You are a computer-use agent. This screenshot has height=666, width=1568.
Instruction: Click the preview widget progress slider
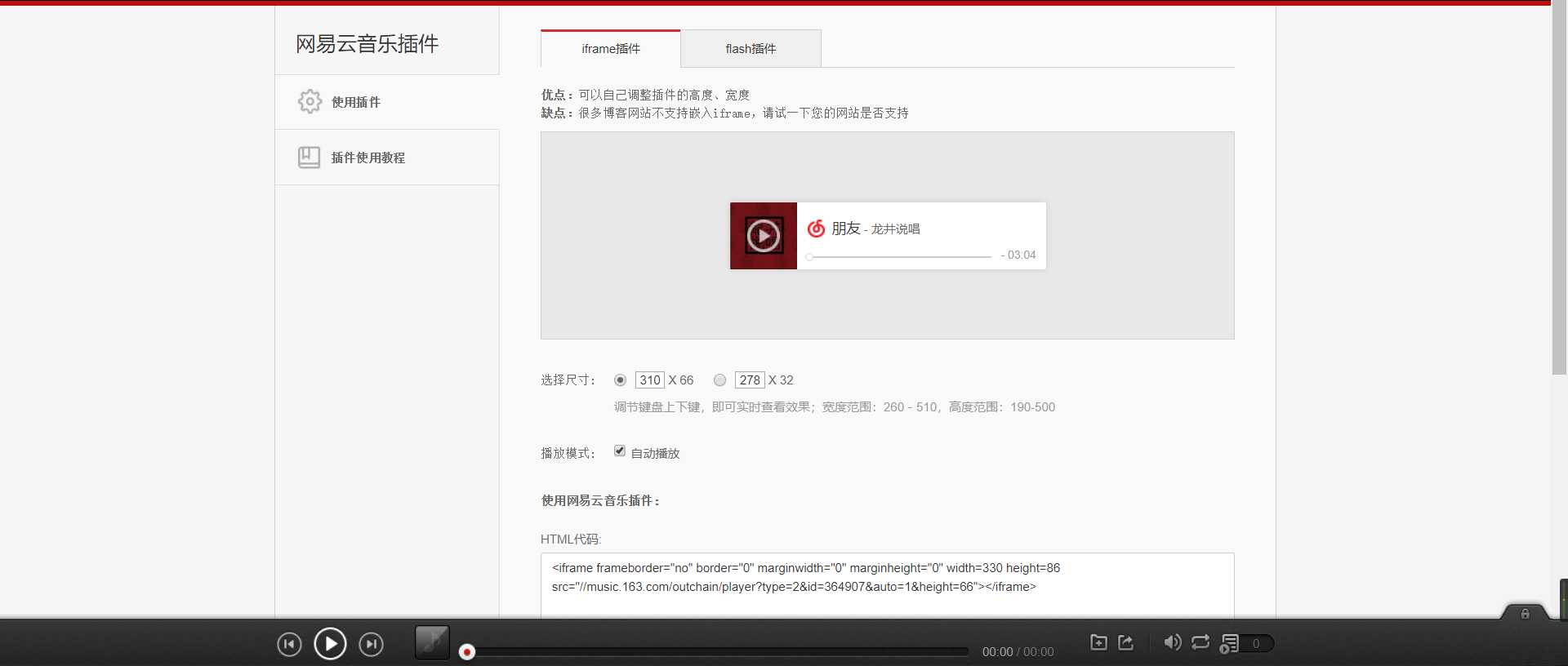(898, 256)
